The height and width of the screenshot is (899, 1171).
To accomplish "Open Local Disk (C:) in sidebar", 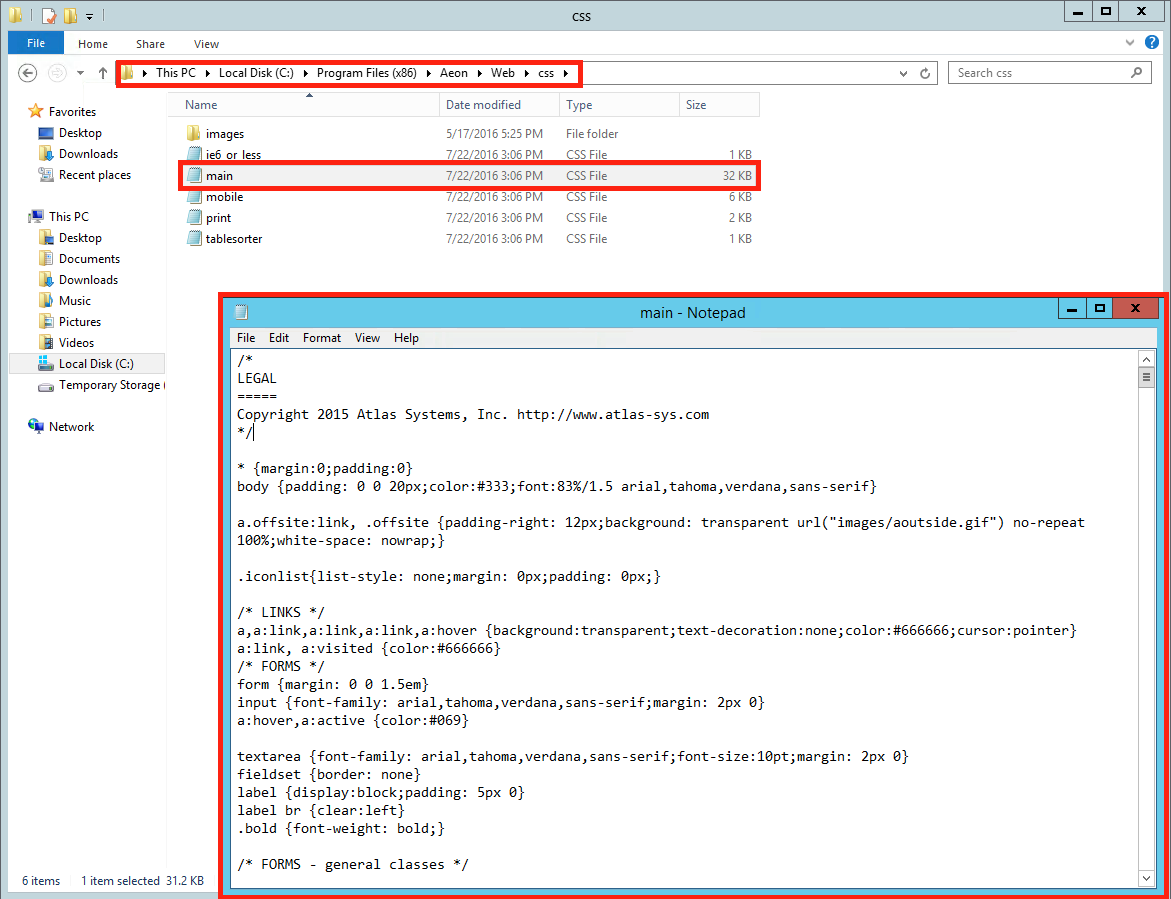I will pos(95,364).
